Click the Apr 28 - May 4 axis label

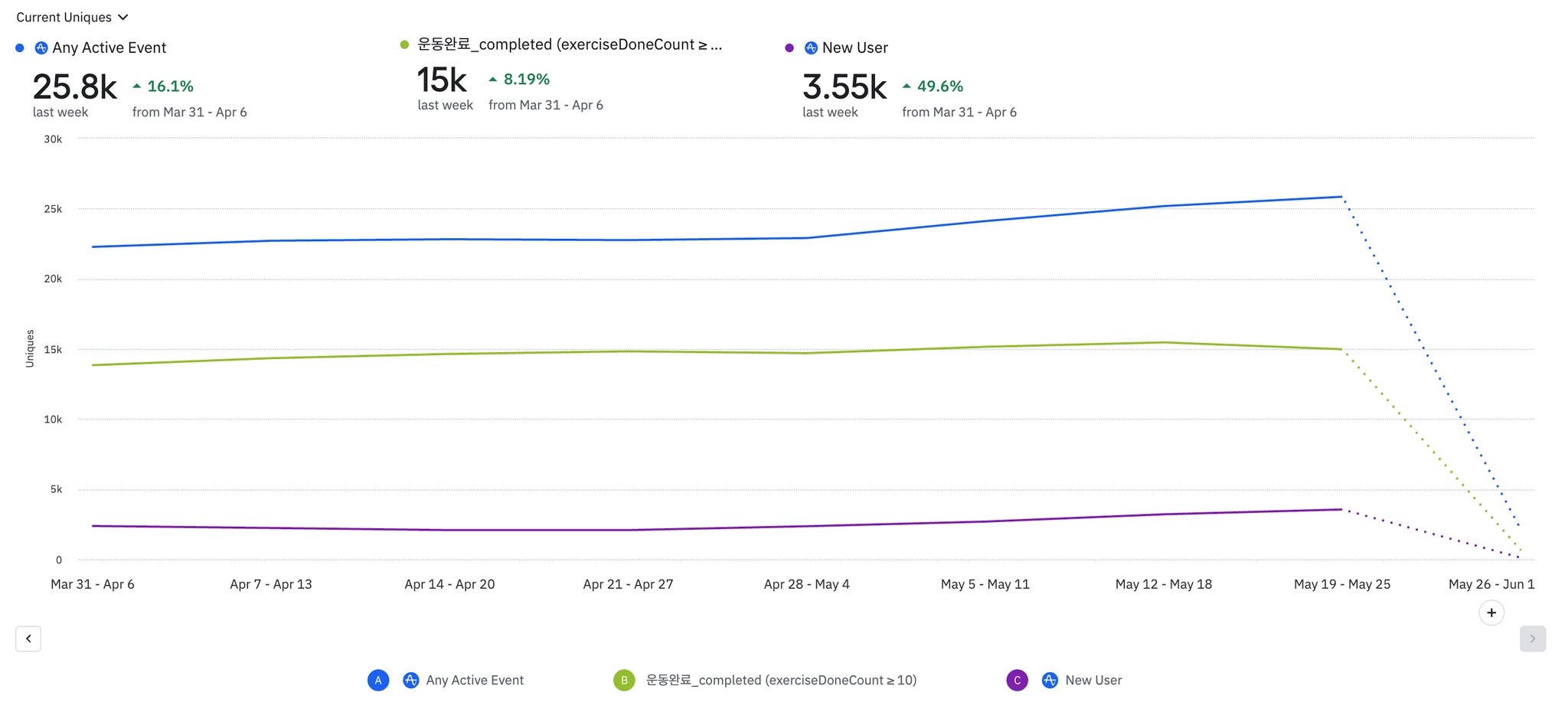[806, 584]
